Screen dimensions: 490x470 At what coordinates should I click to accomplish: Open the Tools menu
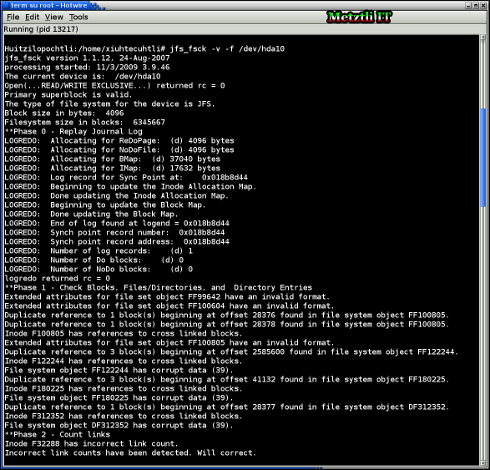point(79,17)
